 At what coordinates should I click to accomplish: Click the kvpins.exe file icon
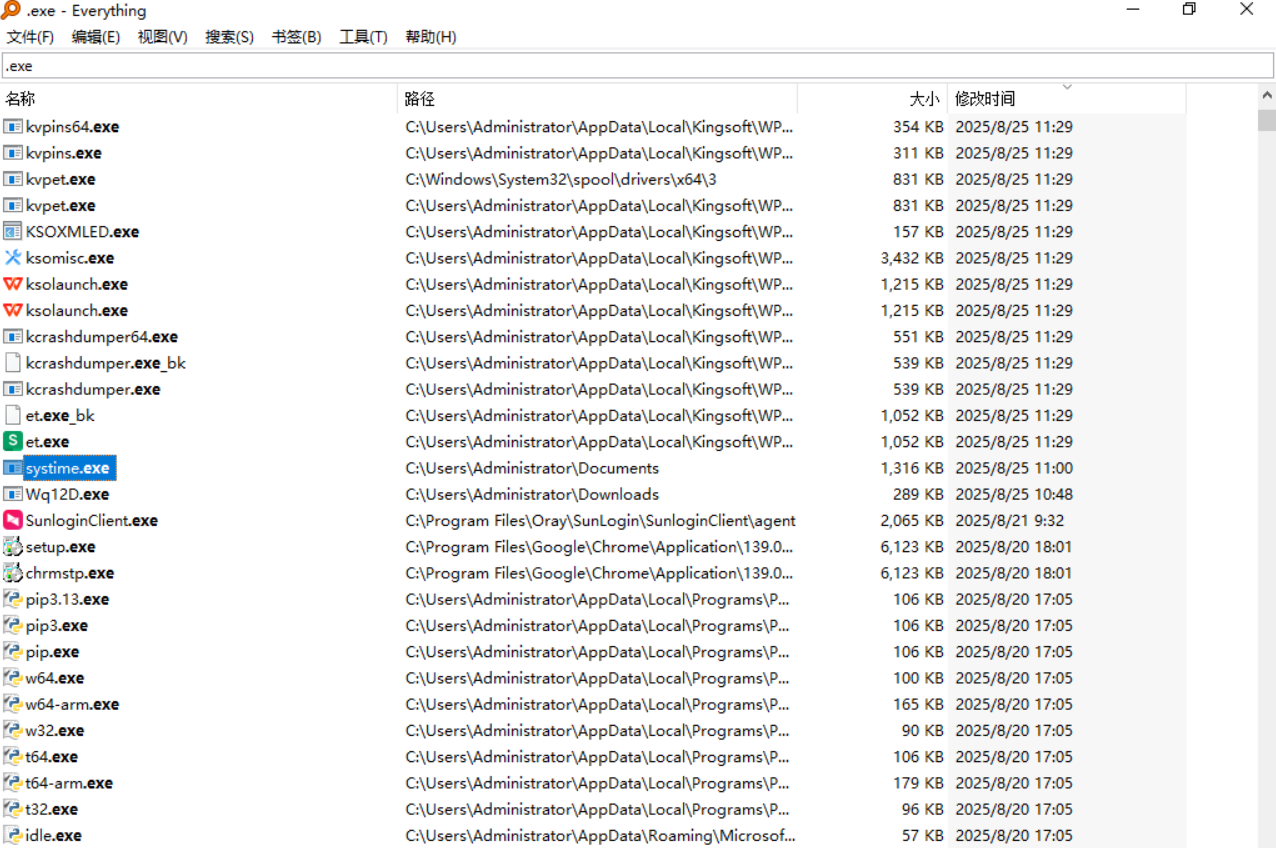[x=13, y=153]
